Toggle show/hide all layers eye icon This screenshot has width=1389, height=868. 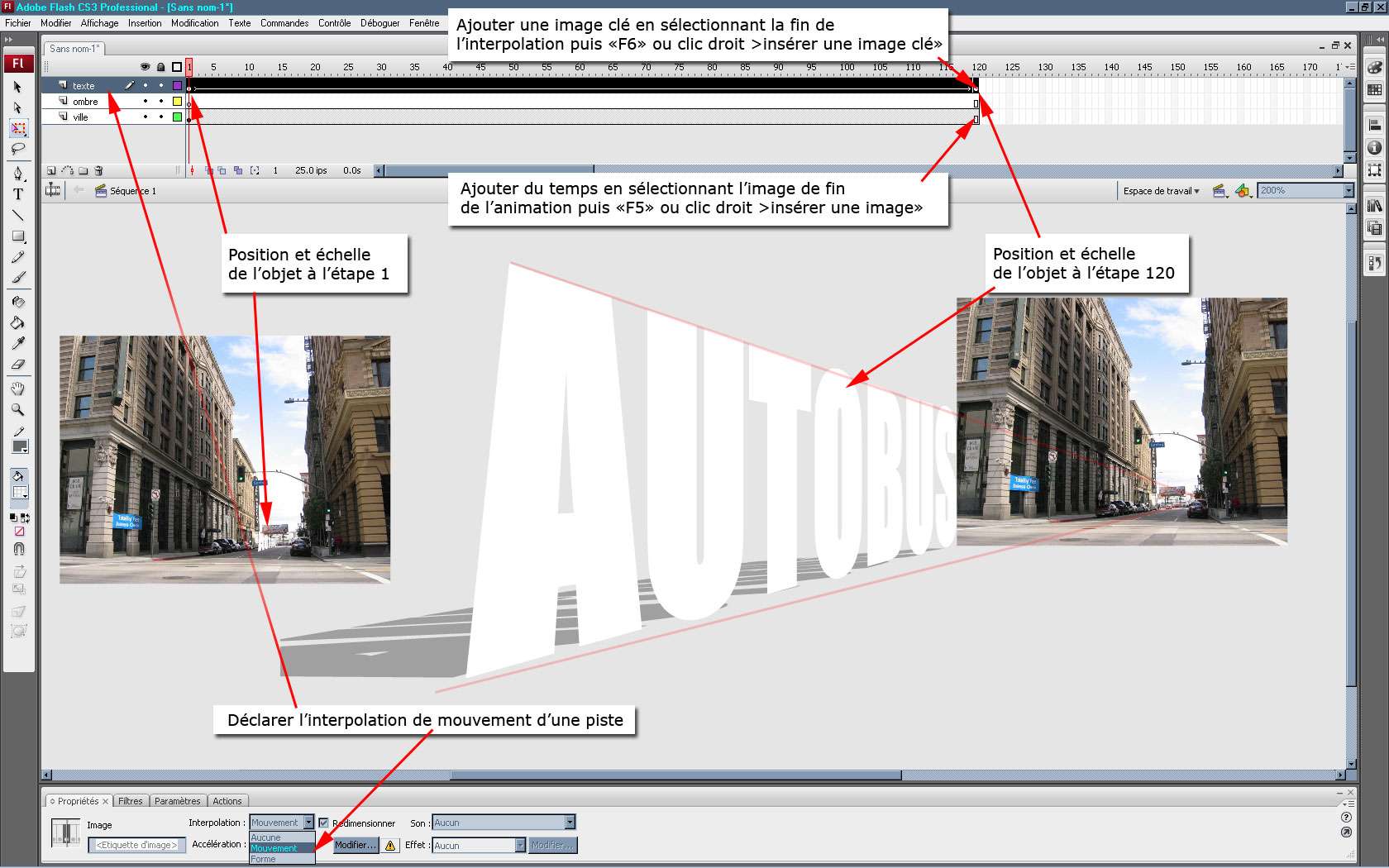pos(145,67)
